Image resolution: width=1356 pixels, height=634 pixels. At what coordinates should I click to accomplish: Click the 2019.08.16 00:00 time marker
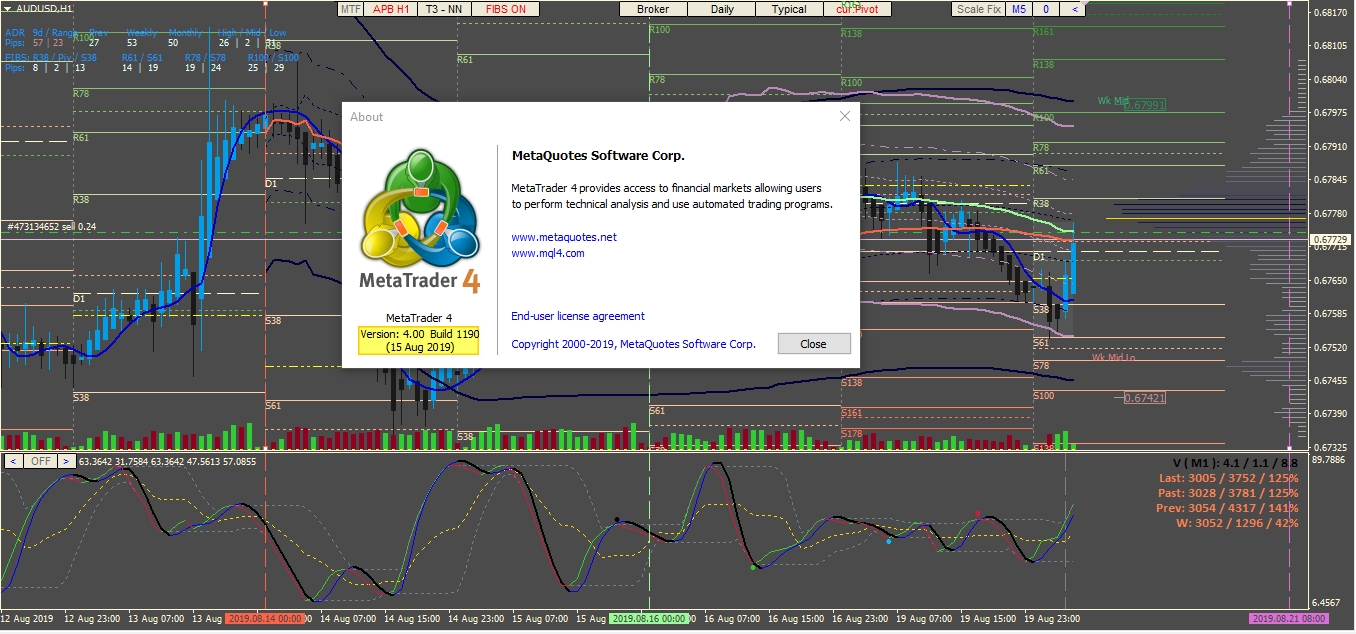tap(649, 619)
